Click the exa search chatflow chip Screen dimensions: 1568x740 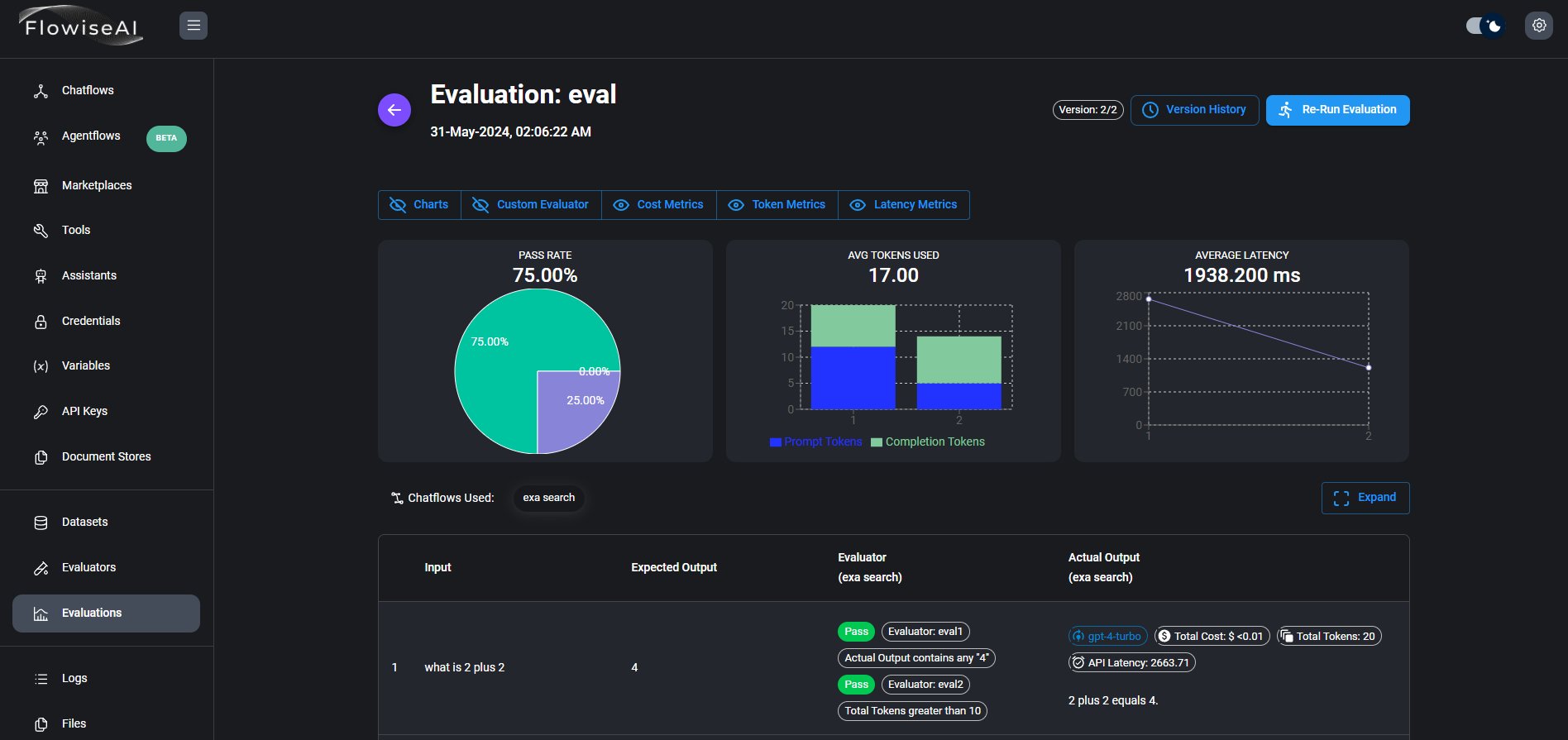tap(548, 498)
